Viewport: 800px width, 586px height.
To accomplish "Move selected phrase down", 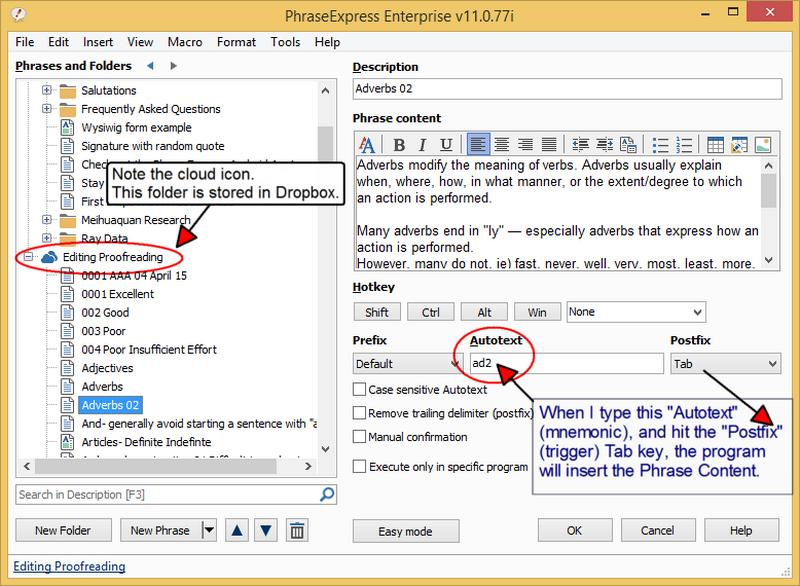I will tap(265, 530).
